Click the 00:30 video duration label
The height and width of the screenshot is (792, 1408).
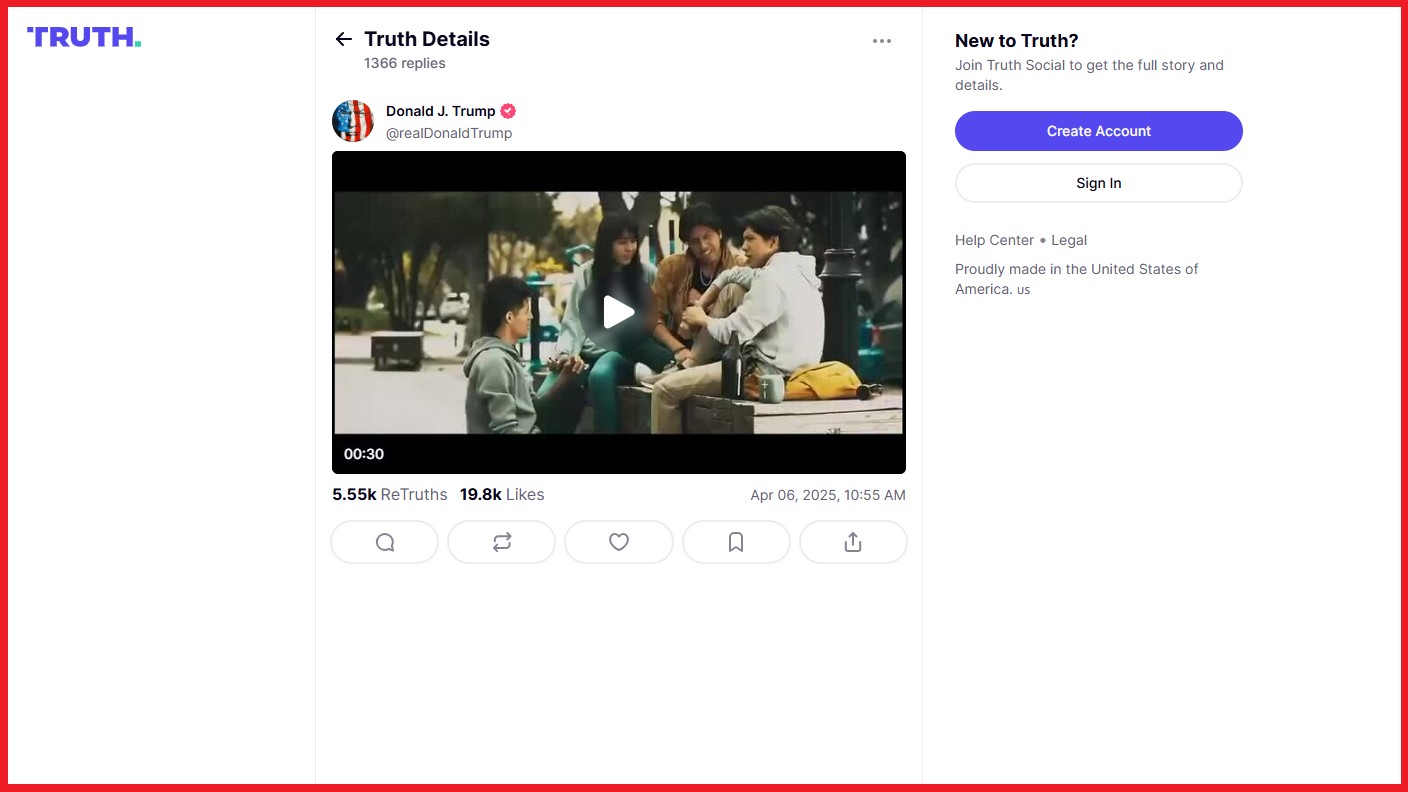tap(364, 454)
